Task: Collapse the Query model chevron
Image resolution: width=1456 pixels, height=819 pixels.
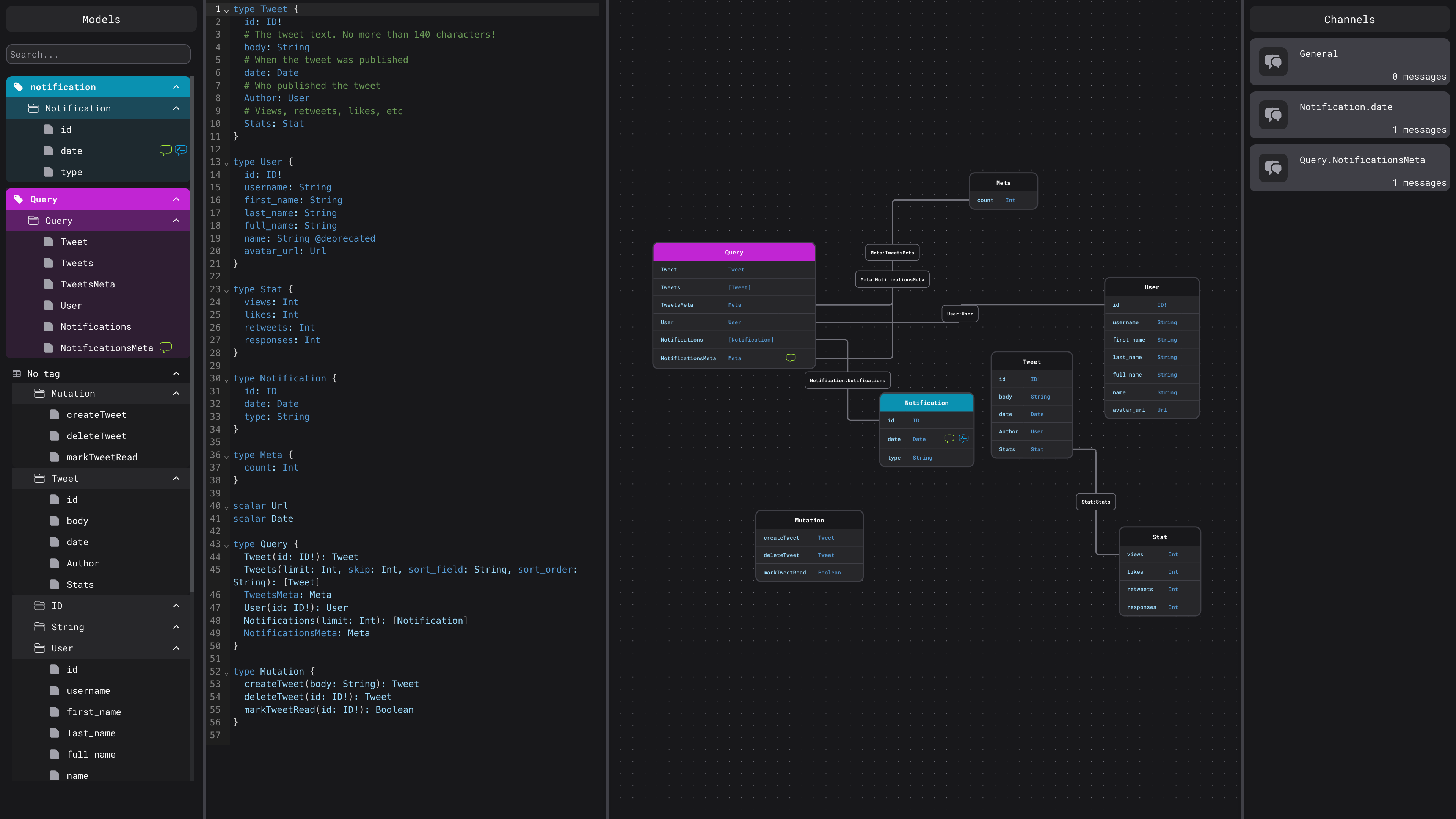Action: point(176,220)
